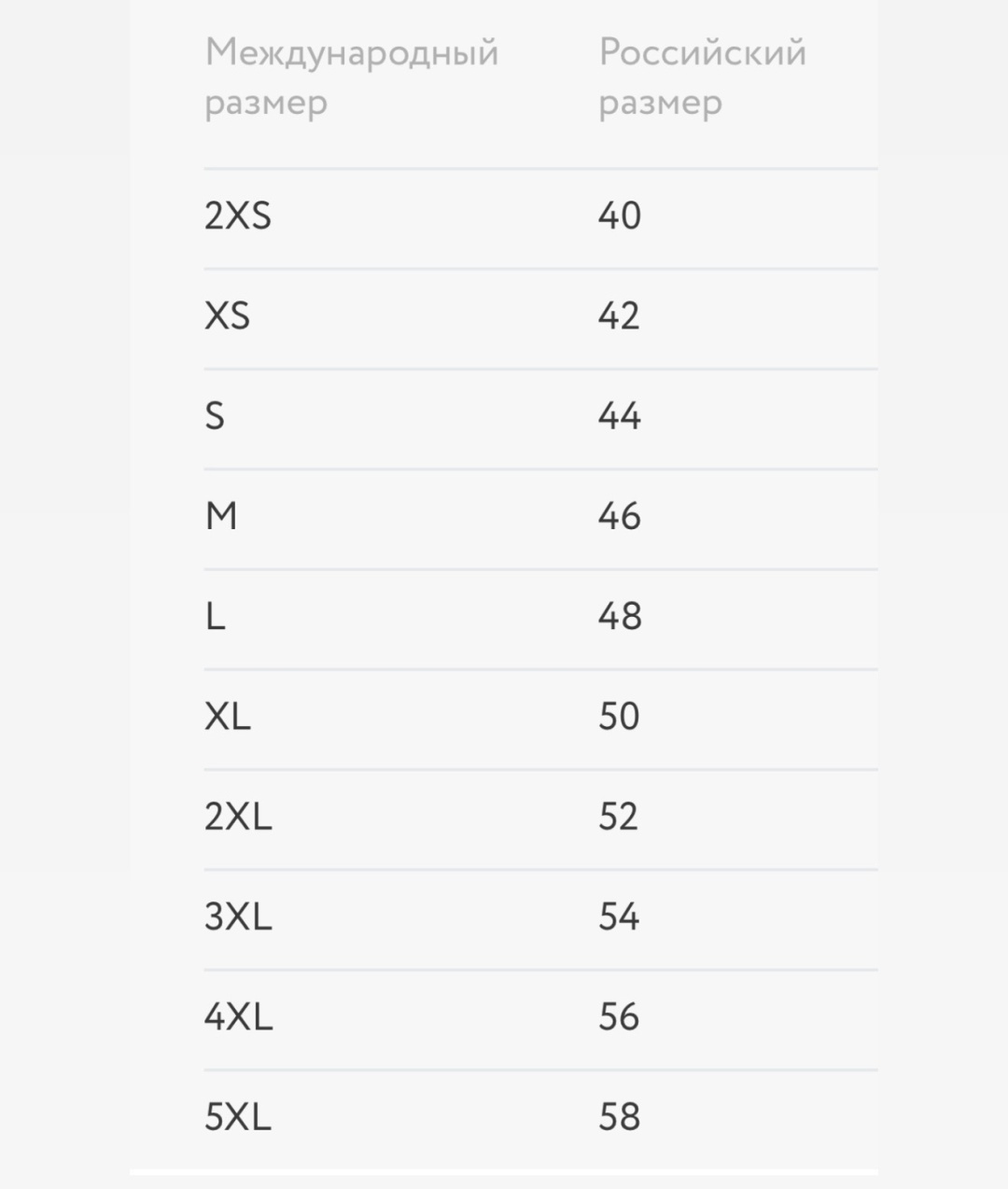1008x1189 pixels.
Task: Click the Международный размер column header
Action: pyautogui.click(x=351, y=77)
